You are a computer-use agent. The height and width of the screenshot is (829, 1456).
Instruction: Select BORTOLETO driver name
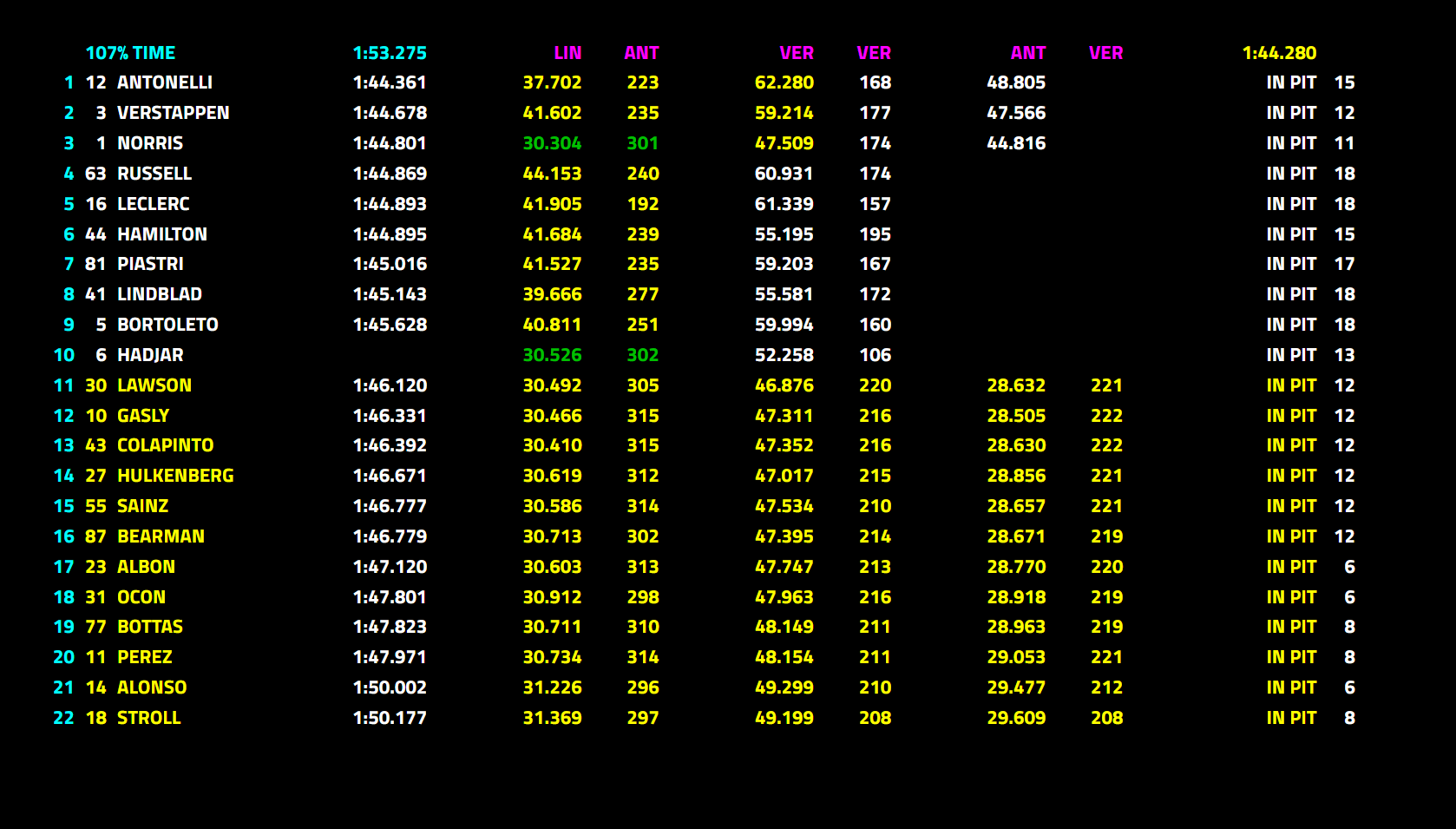pyautogui.click(x=167, y=325)
